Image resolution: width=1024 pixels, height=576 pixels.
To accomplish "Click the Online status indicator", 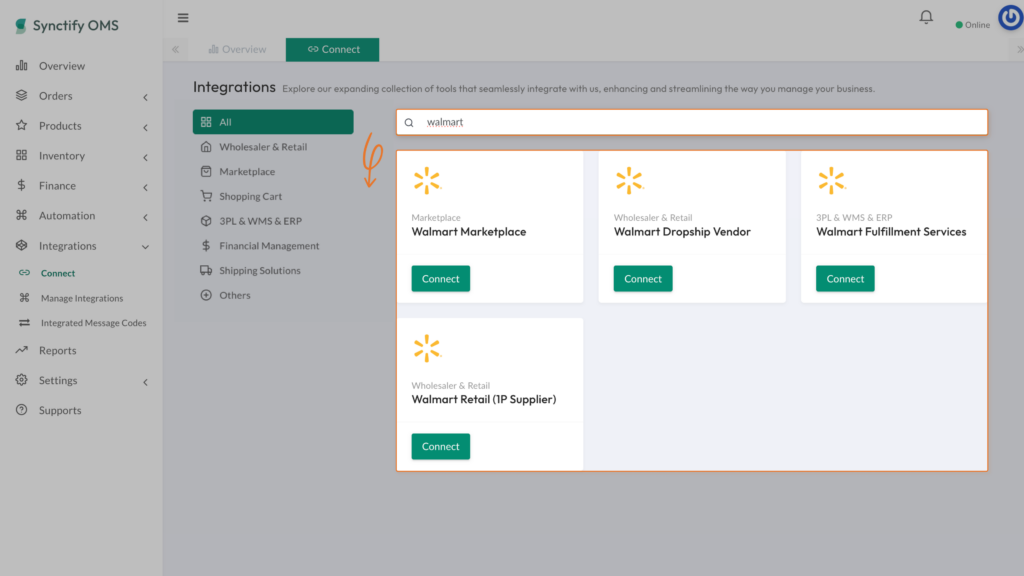I will (972, 25).
